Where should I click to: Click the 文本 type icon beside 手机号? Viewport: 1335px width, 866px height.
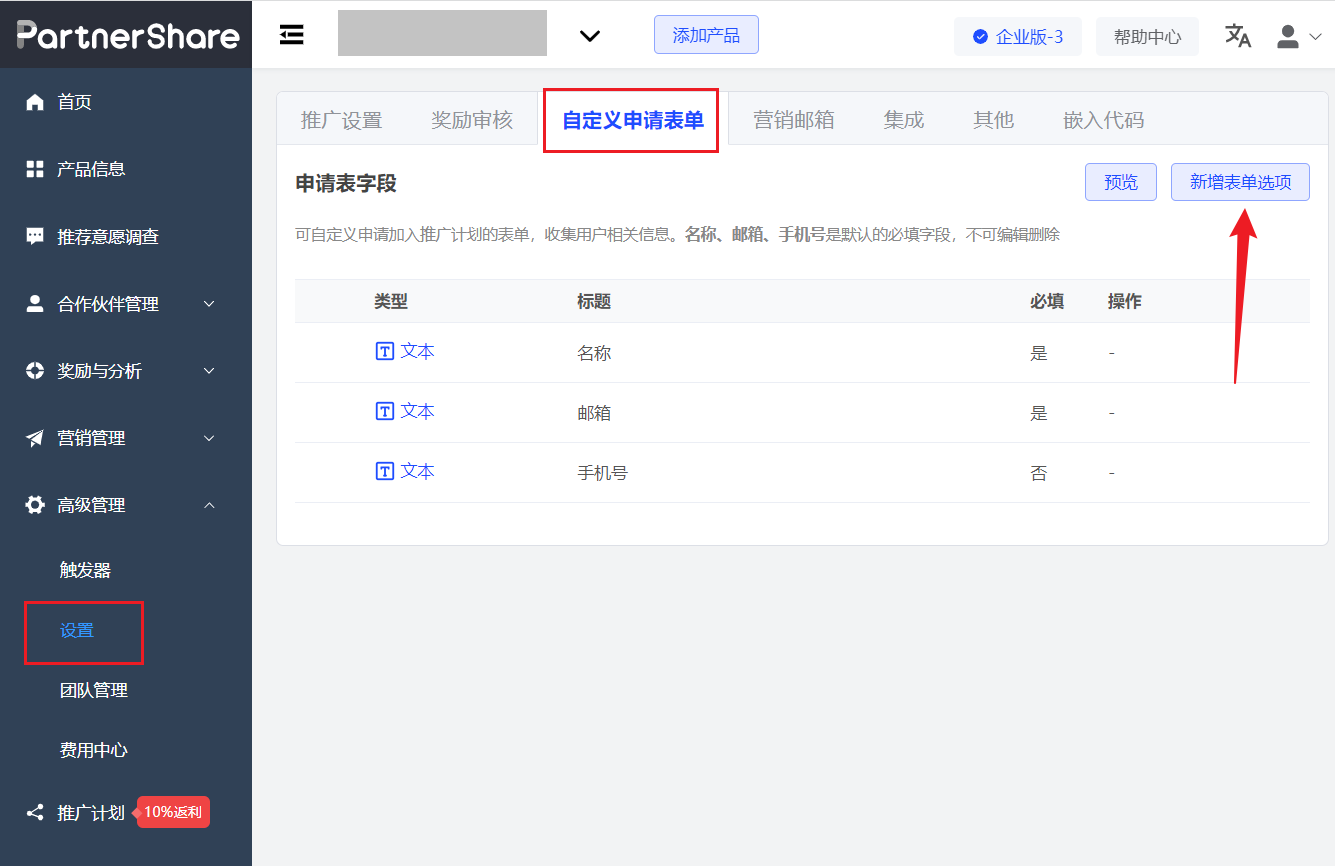pyautogui.click(x=385, y=470)
